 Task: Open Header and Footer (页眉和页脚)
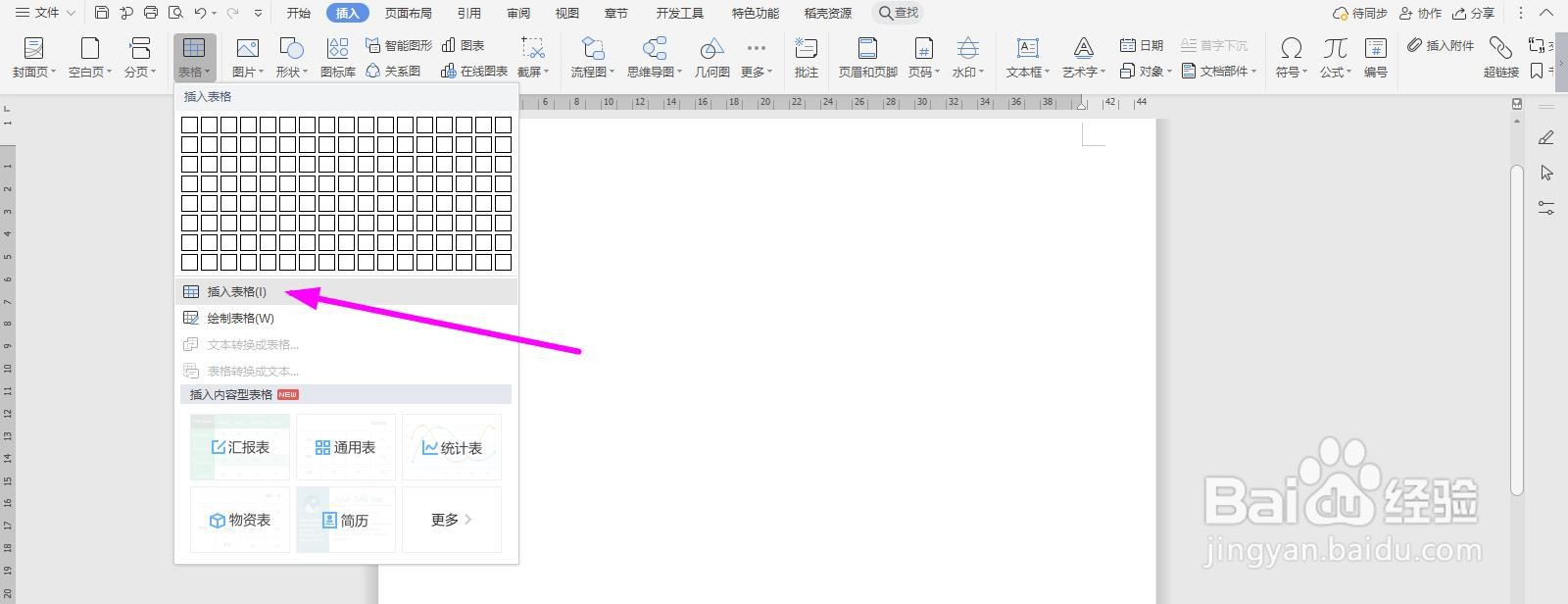868,58
